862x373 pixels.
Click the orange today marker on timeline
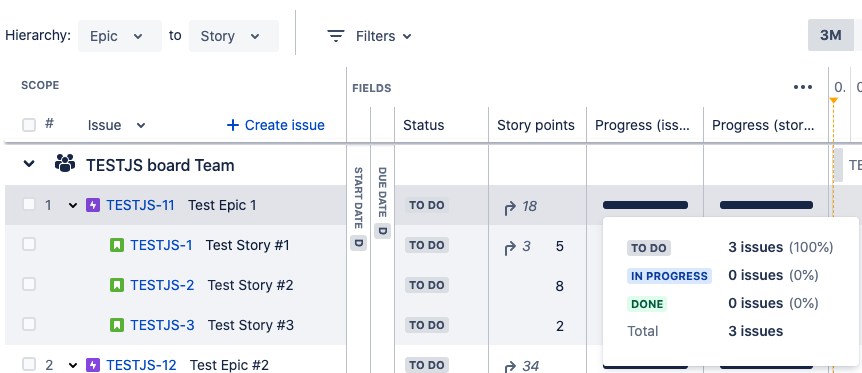pyautogui.click(x=833, y=100)
